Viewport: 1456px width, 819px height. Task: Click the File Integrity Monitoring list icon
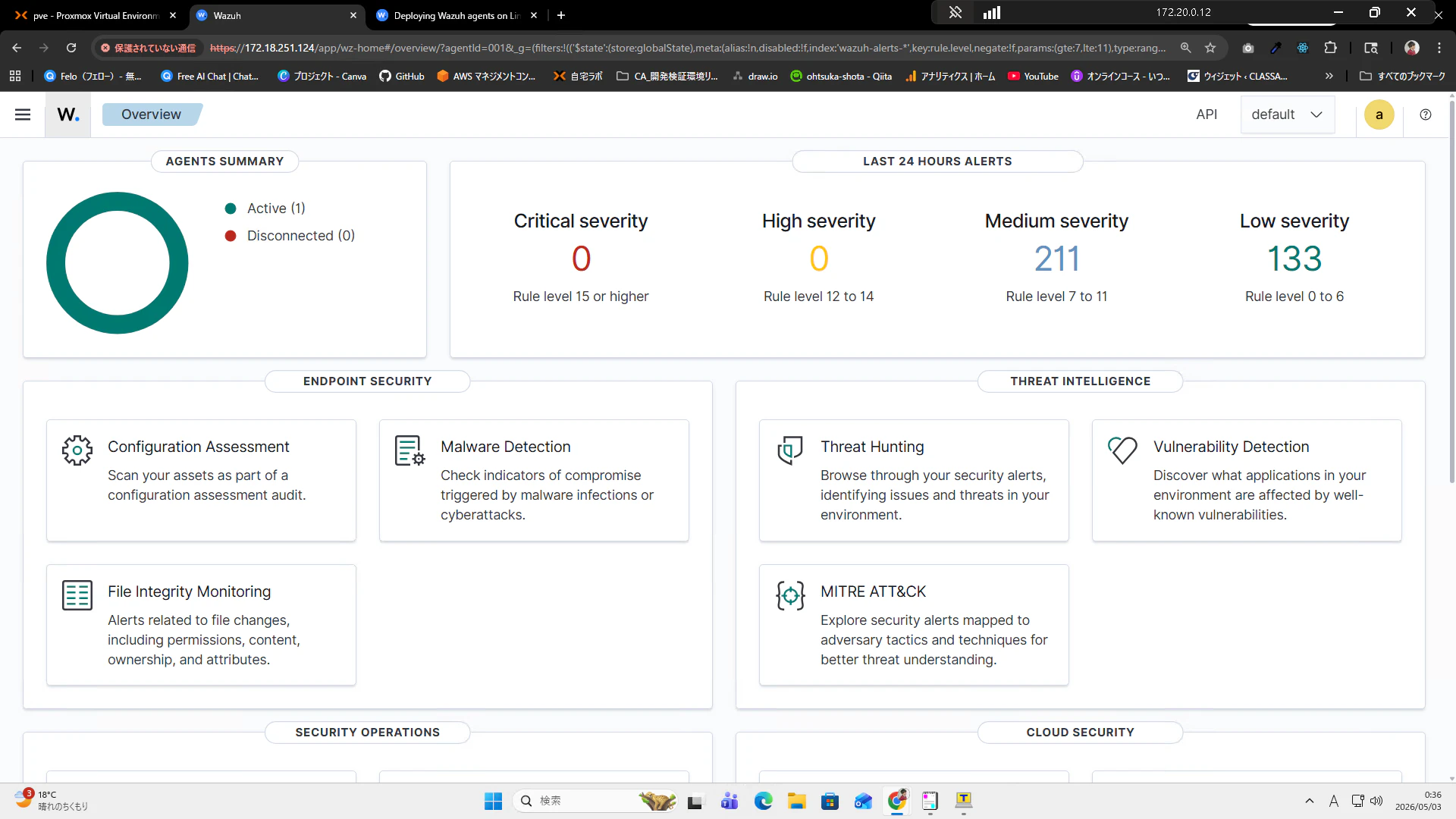[x=77, y=595]
